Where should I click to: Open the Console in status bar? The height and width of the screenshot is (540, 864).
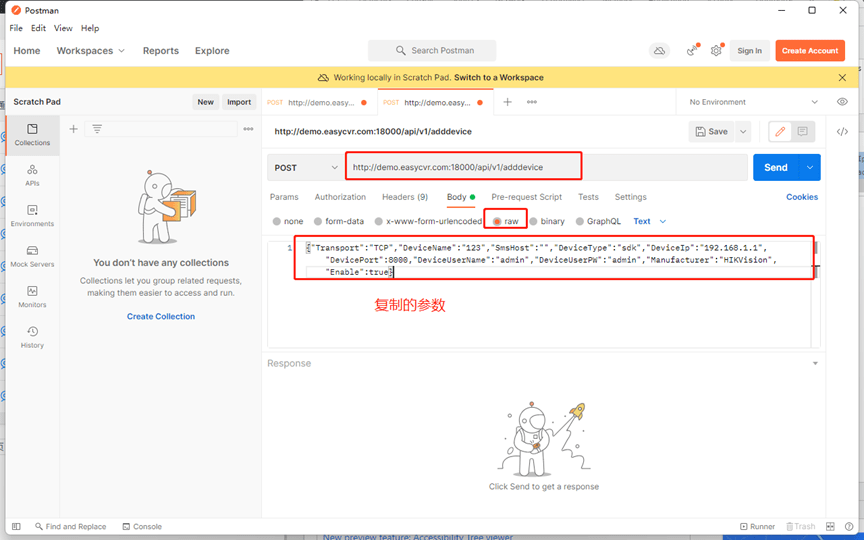click(142, 527)
